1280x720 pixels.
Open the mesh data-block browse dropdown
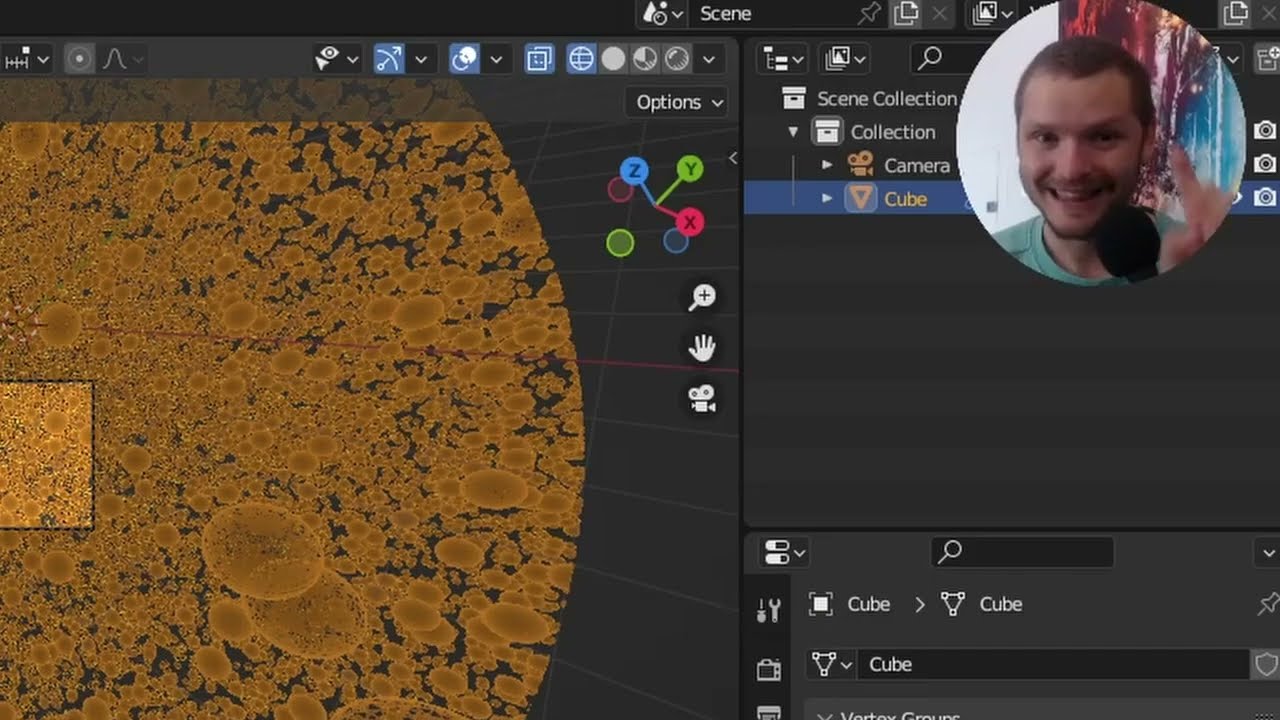pos(832,664)
